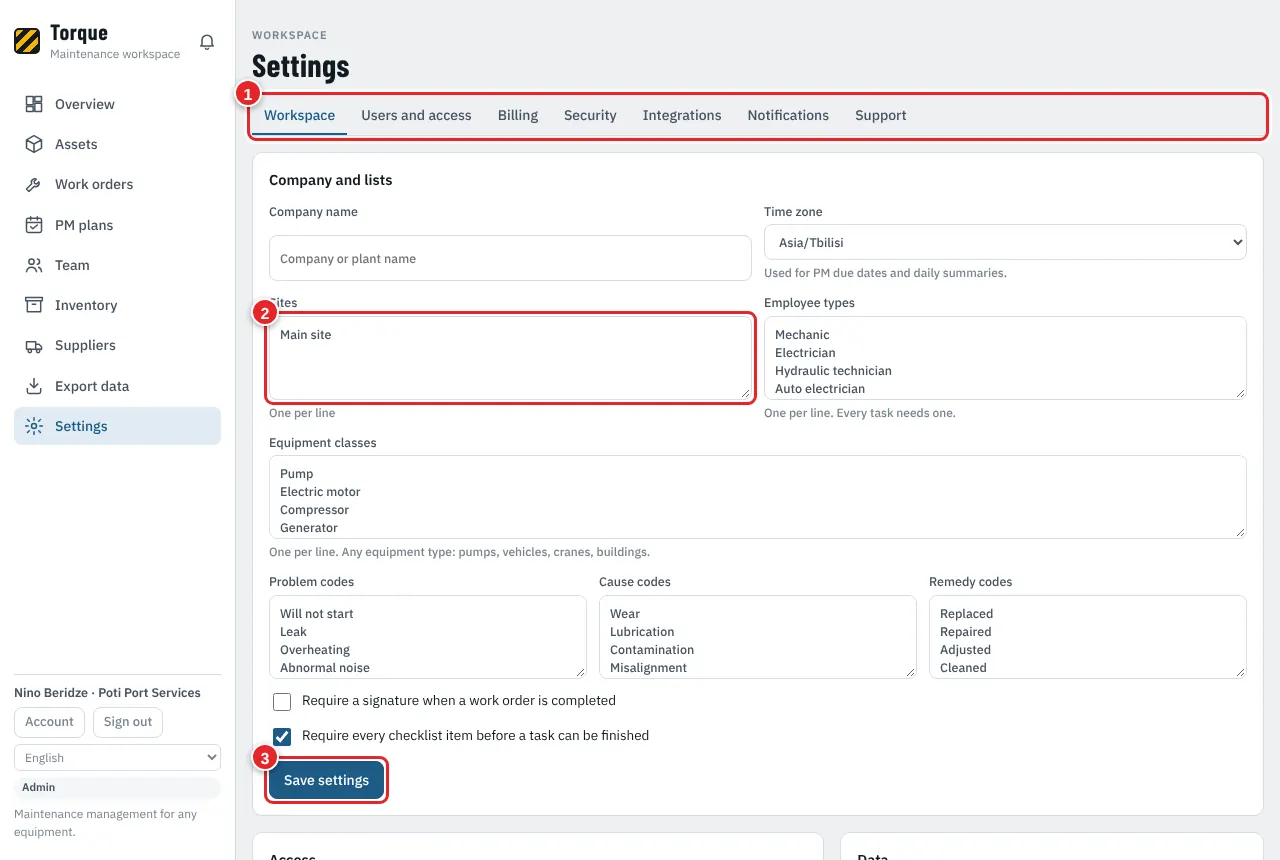
Task: Click the Assets cube icon
Action: click(x=34, y=144)
